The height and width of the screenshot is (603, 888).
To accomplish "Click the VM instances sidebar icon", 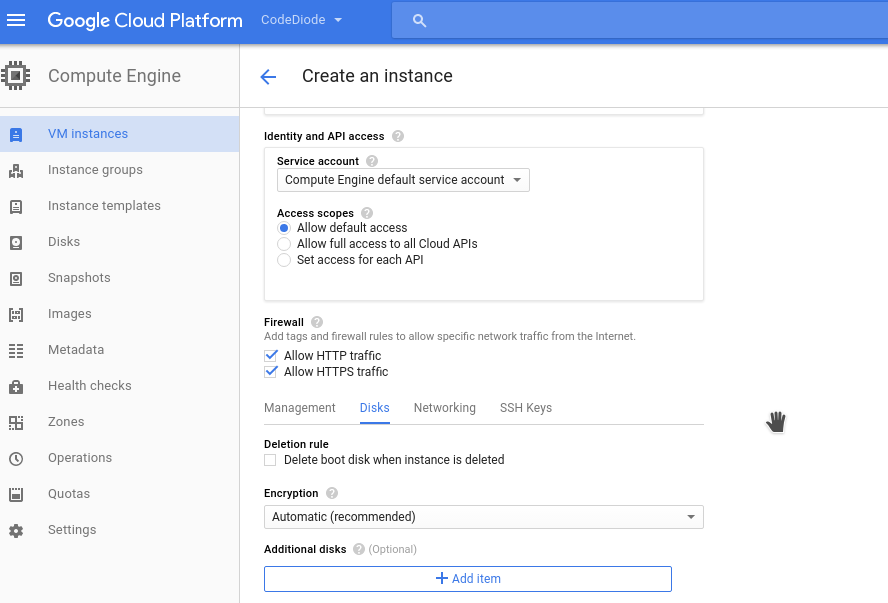I will tap(16, 134).
